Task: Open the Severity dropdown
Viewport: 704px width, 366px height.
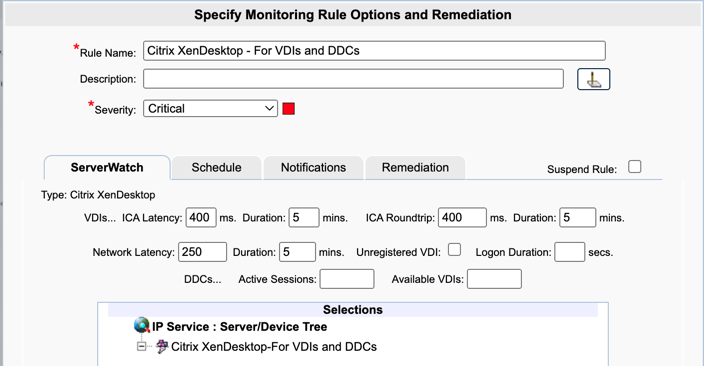Action: coord(210,109)
